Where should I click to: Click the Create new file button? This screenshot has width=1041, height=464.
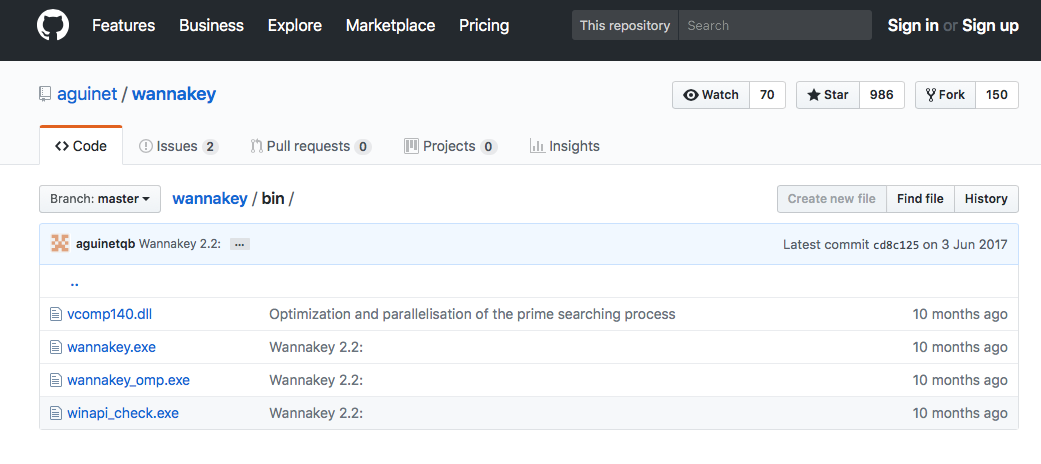[x=832, y=198]
